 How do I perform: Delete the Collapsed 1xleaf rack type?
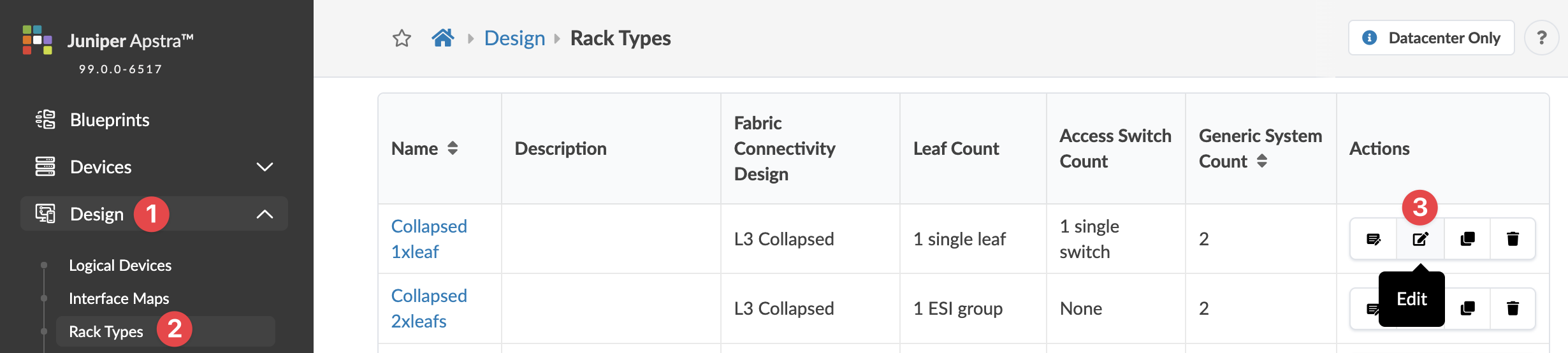tap(1513, 239)
